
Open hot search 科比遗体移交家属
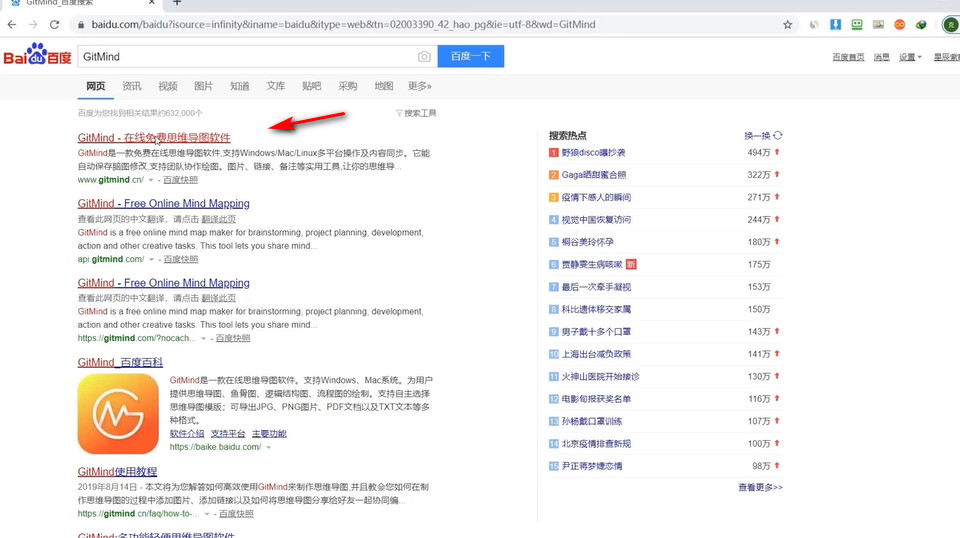[x=596, y=309]
